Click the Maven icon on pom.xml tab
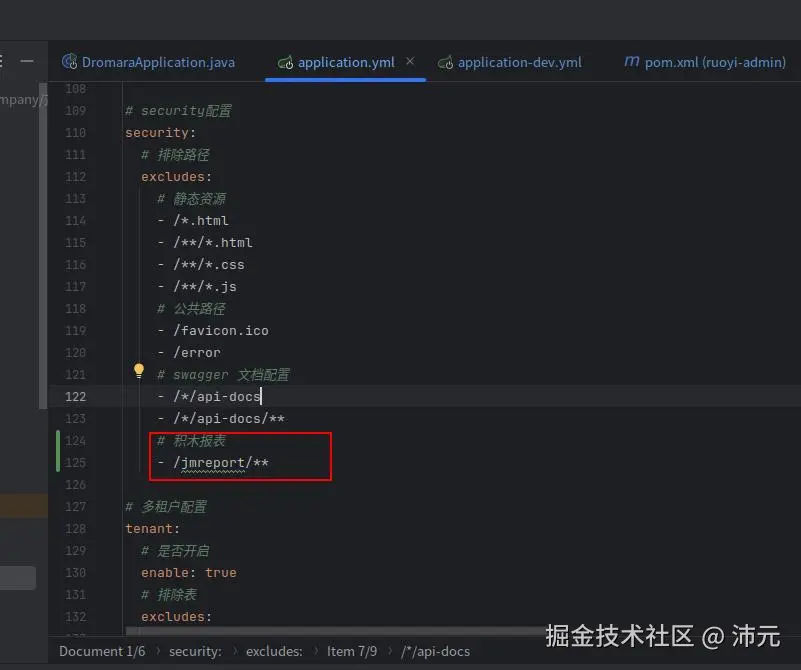801x670 pixels. 631,61
